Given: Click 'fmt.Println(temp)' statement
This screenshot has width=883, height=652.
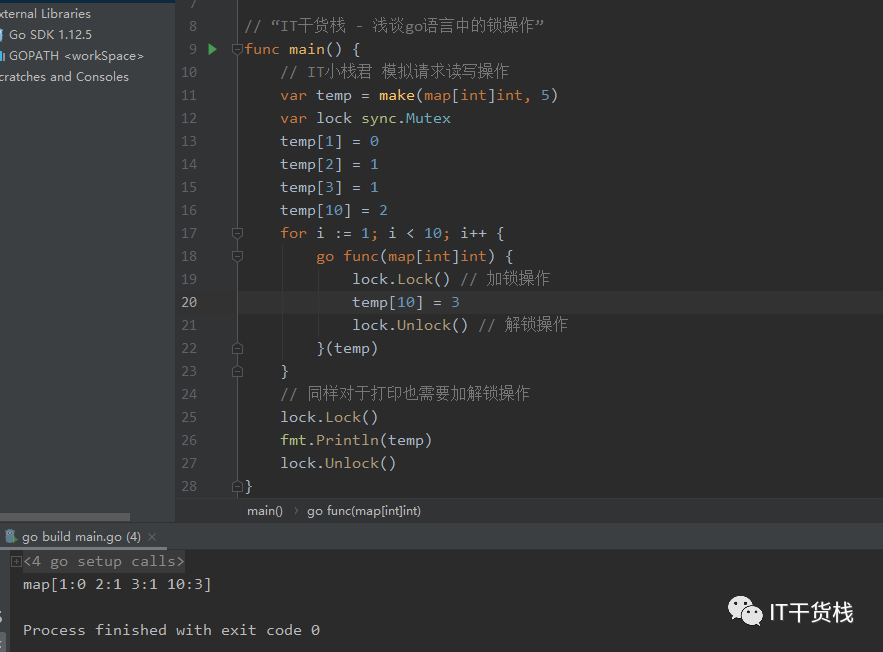Looking at the screenshot, I should tap(356, 440).
